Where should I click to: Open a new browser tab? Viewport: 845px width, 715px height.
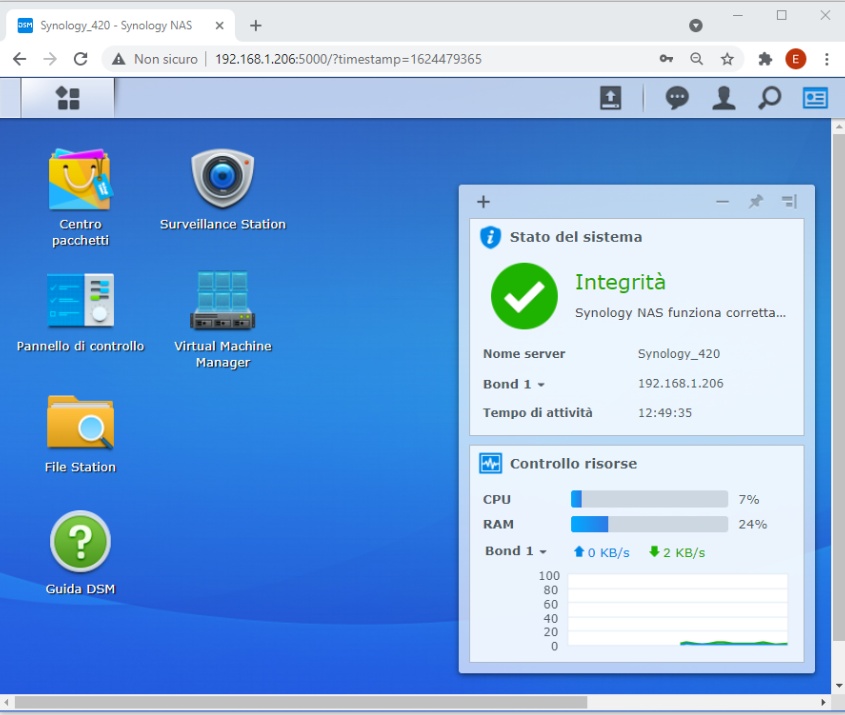tap(256, 25)
